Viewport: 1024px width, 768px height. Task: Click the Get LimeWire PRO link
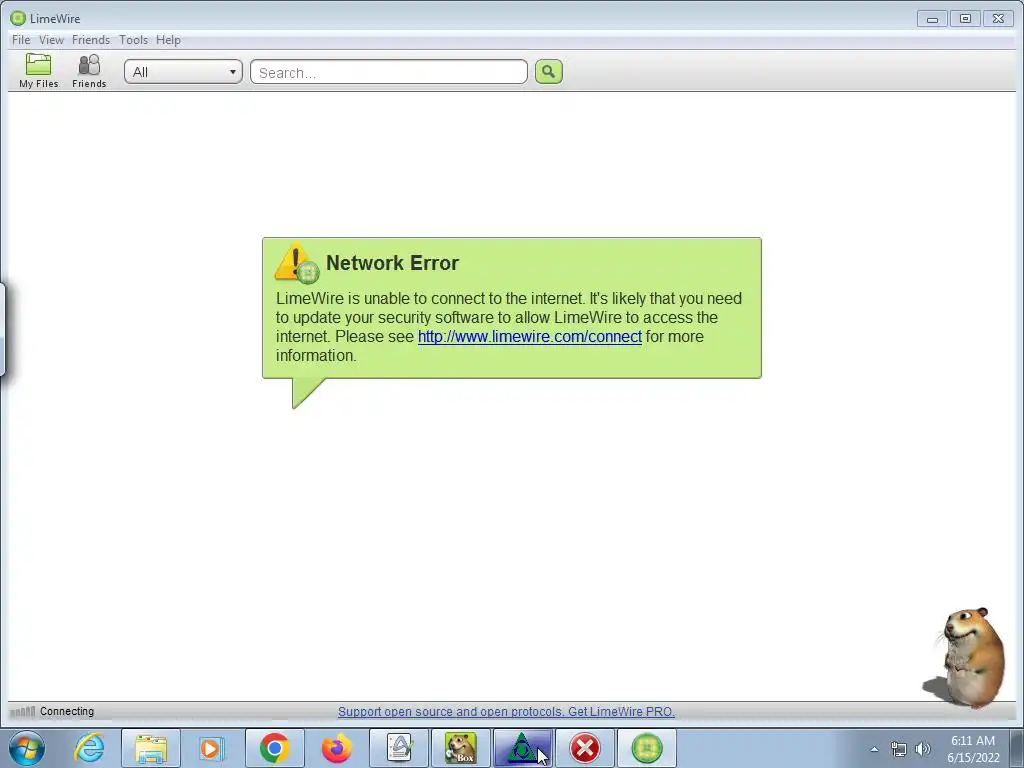coord(506,712)
